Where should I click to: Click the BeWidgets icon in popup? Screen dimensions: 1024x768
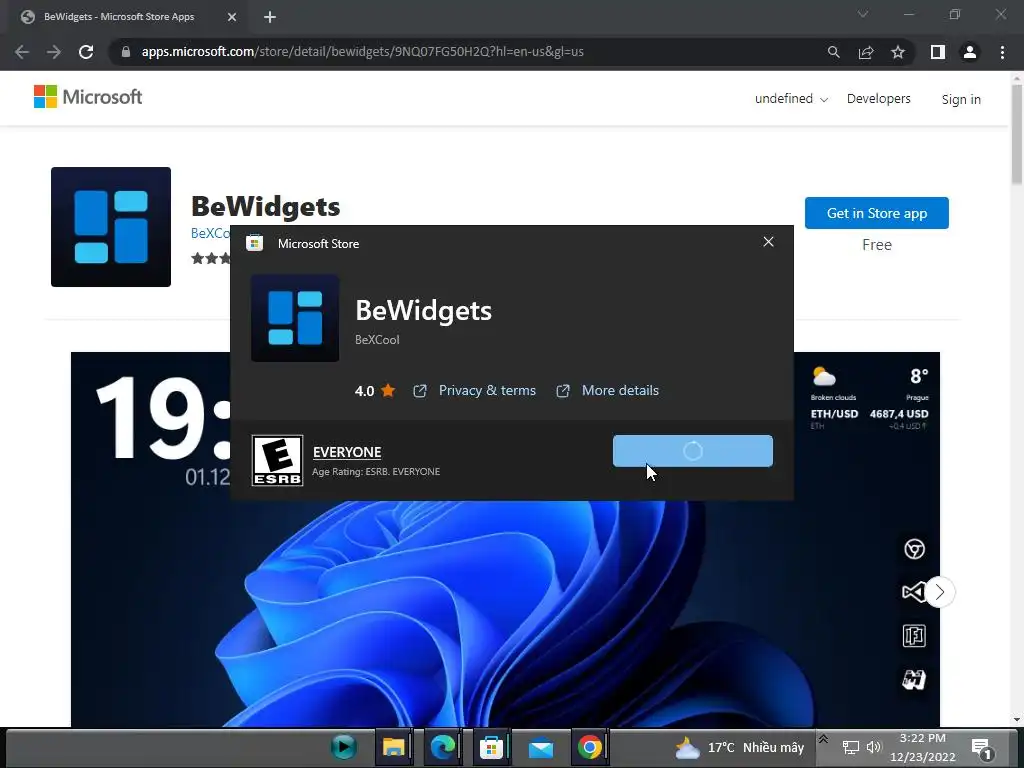(x=295, y=318)
